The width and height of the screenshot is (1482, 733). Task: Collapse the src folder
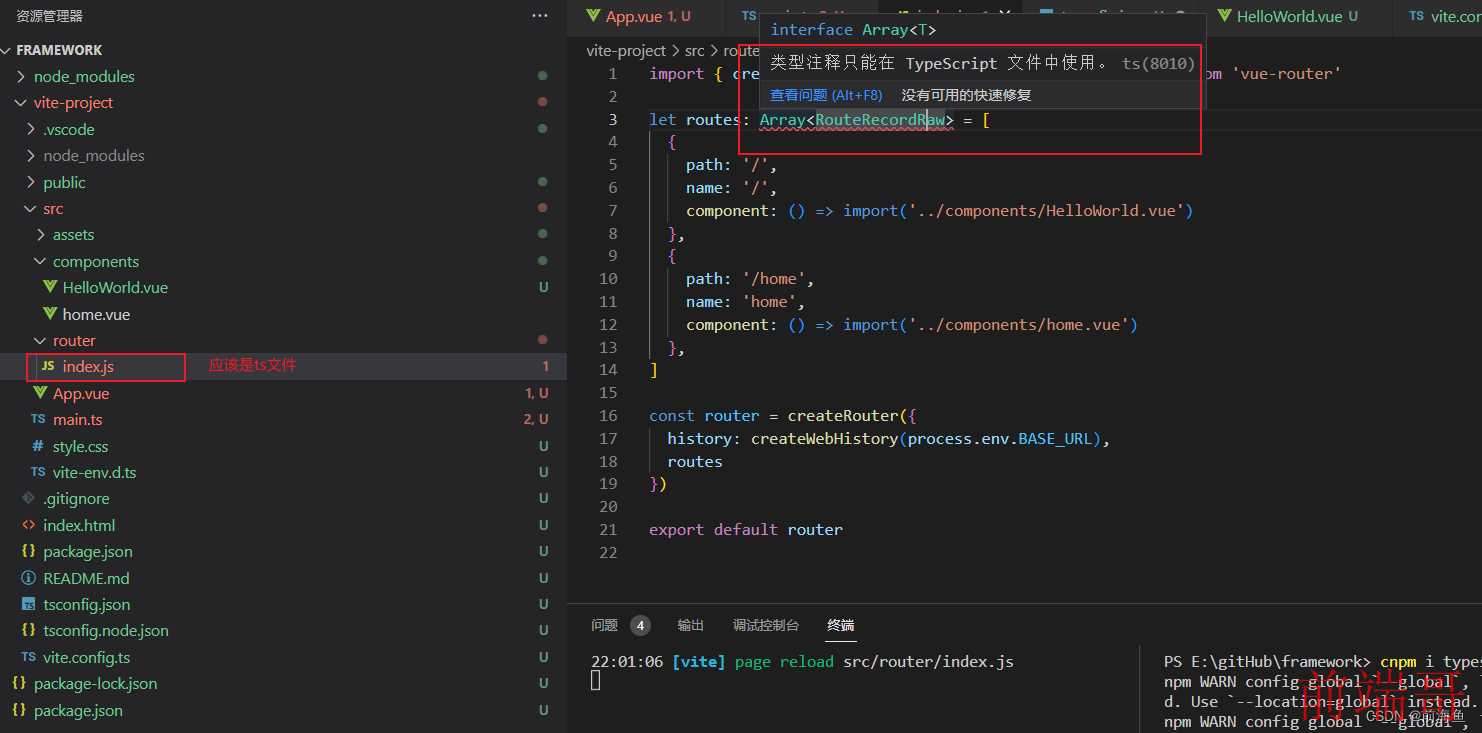pyautogui.click(x=31, y=208)
